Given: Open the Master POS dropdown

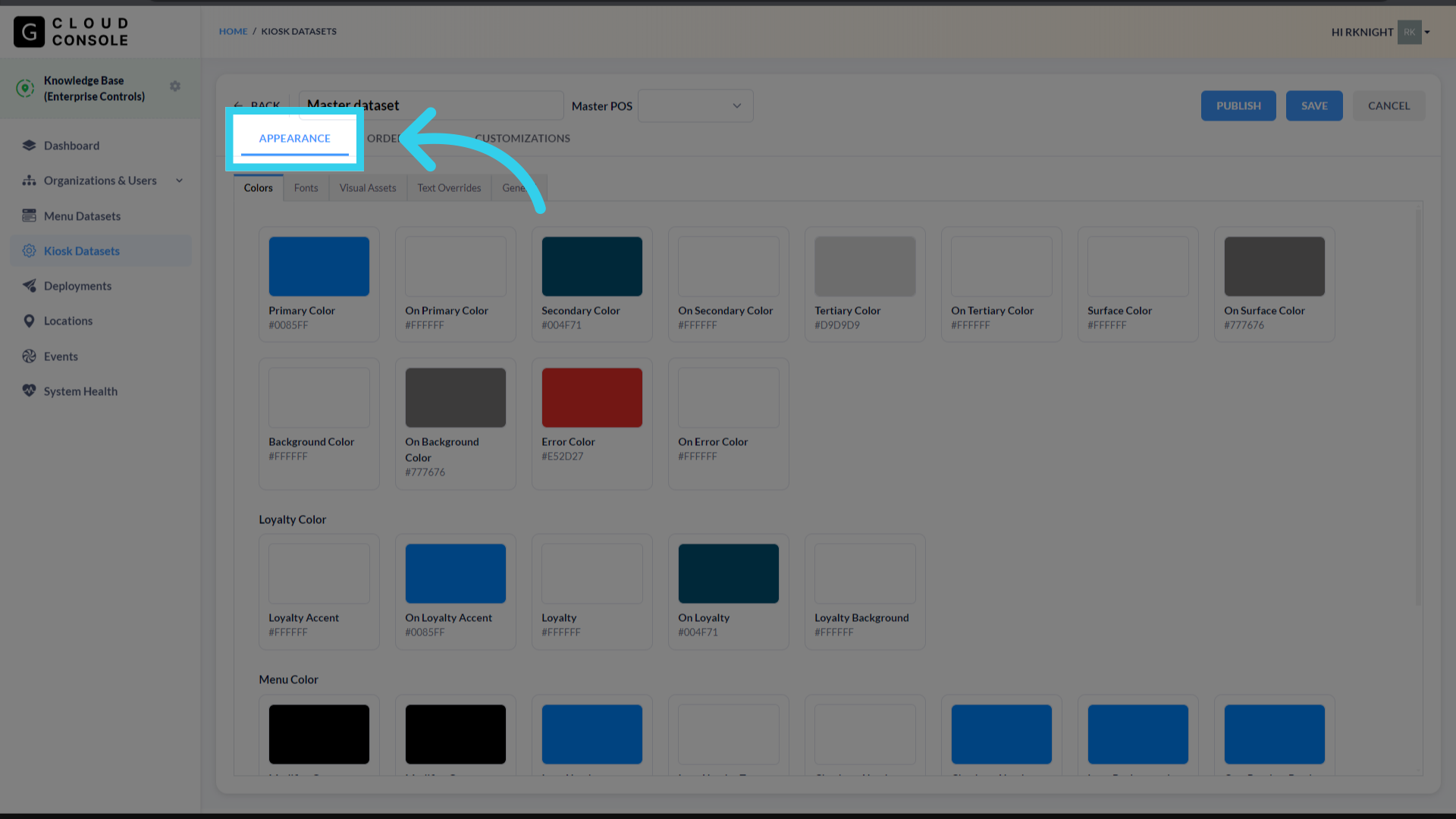Looking at the screenshot, I should (695, 106).
